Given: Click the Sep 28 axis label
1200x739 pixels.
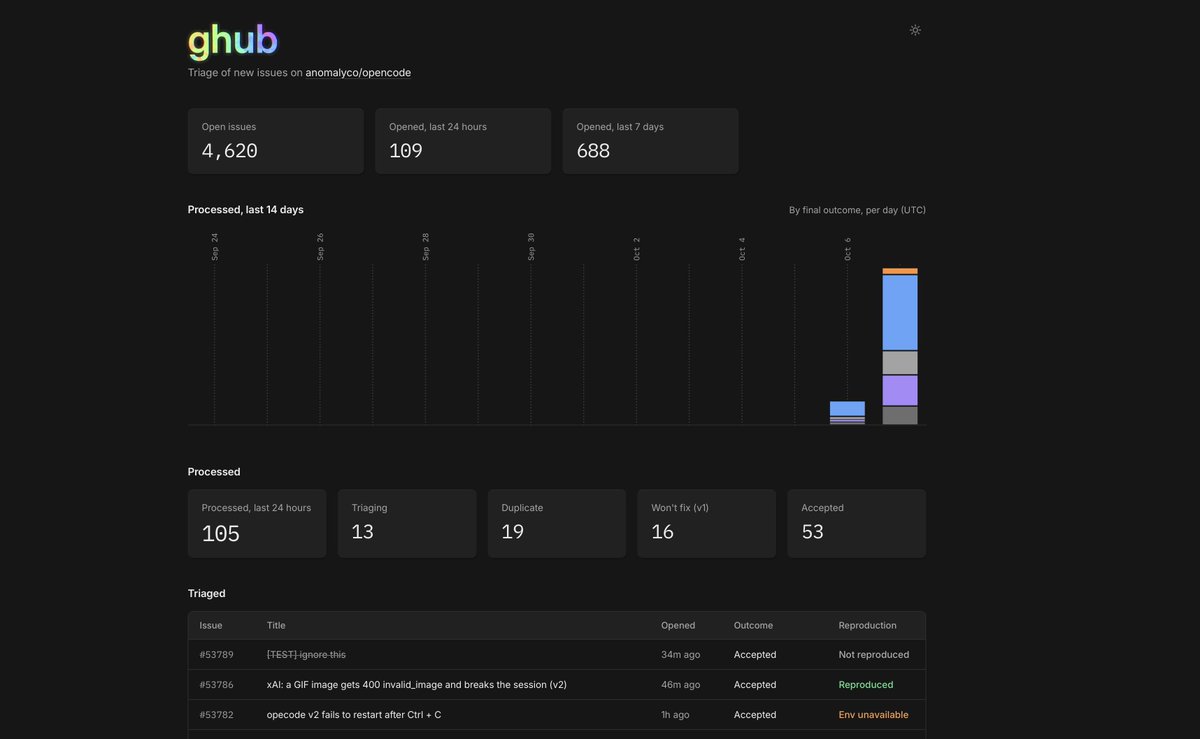Looking at the screenshot, I should 426,247.
